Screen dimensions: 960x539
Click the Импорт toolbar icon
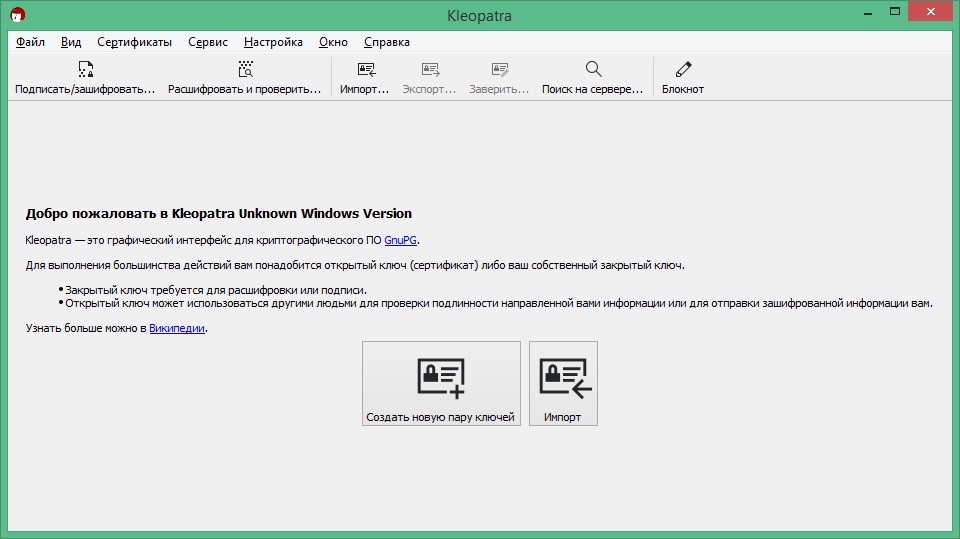pos(366,69)
